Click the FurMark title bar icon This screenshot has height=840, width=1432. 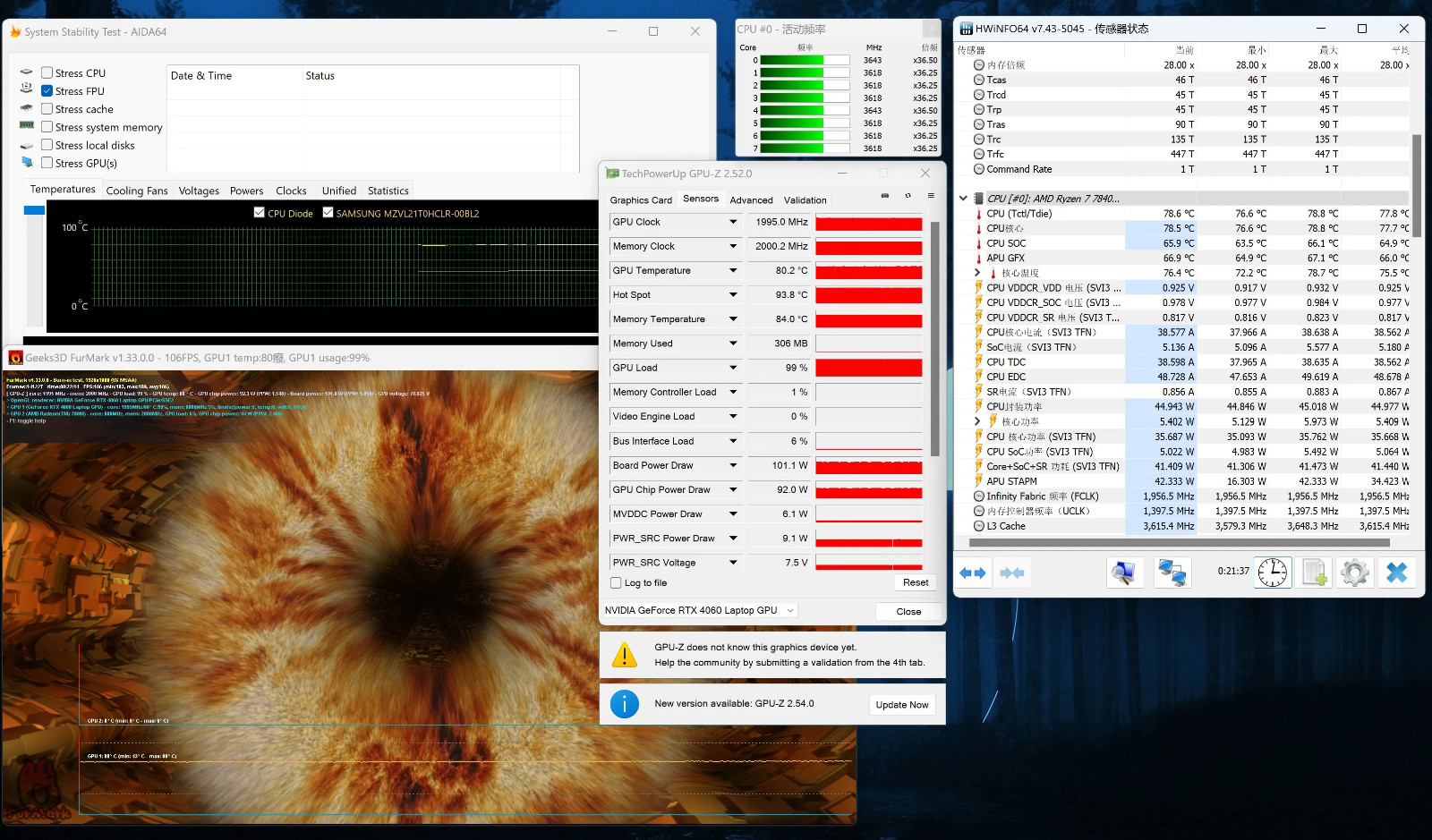(x=15, y=358)
